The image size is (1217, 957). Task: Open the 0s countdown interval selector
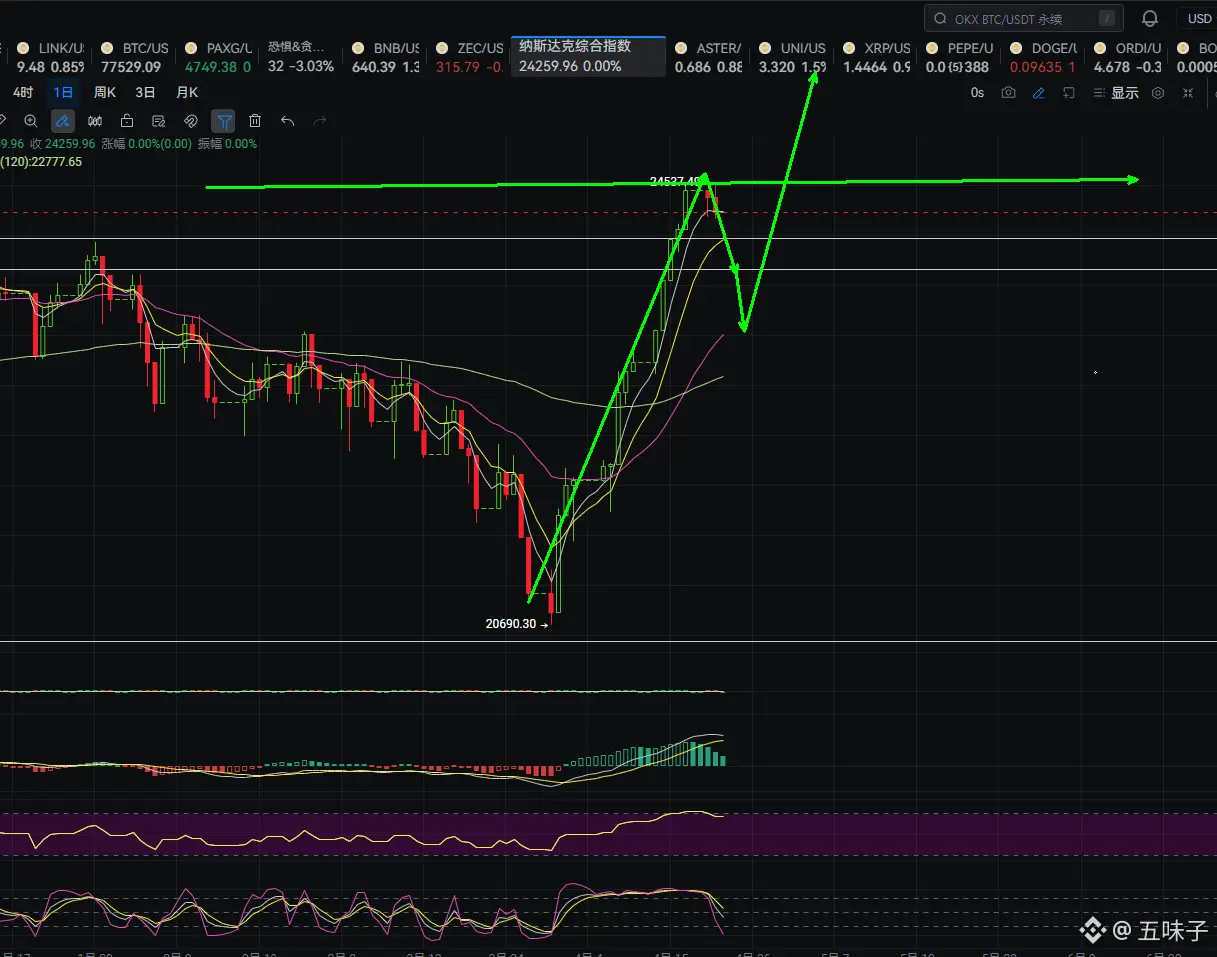pyautogui.click(x=977, y=93)
